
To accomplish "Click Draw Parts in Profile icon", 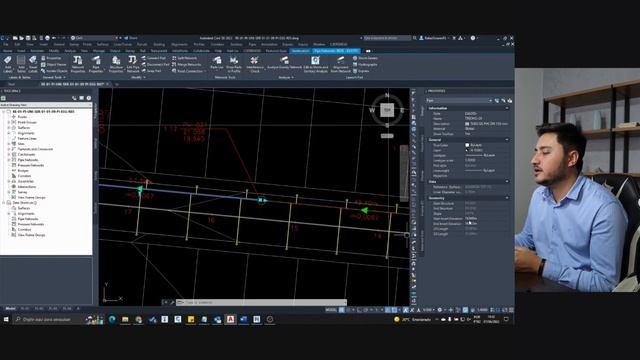I will (x=234, y=64).
